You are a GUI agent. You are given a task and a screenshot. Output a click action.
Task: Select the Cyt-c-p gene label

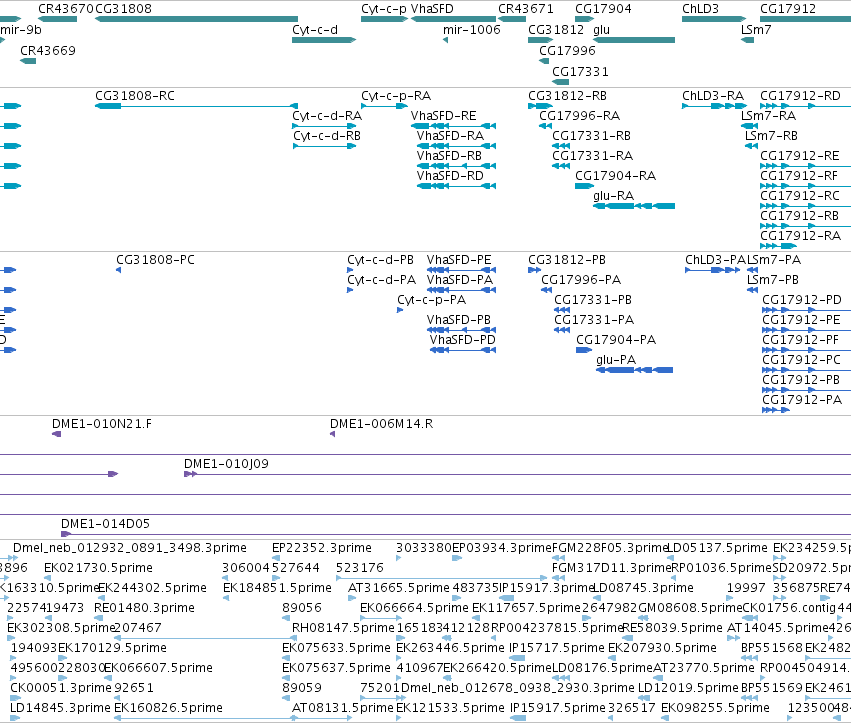point(384,9)
